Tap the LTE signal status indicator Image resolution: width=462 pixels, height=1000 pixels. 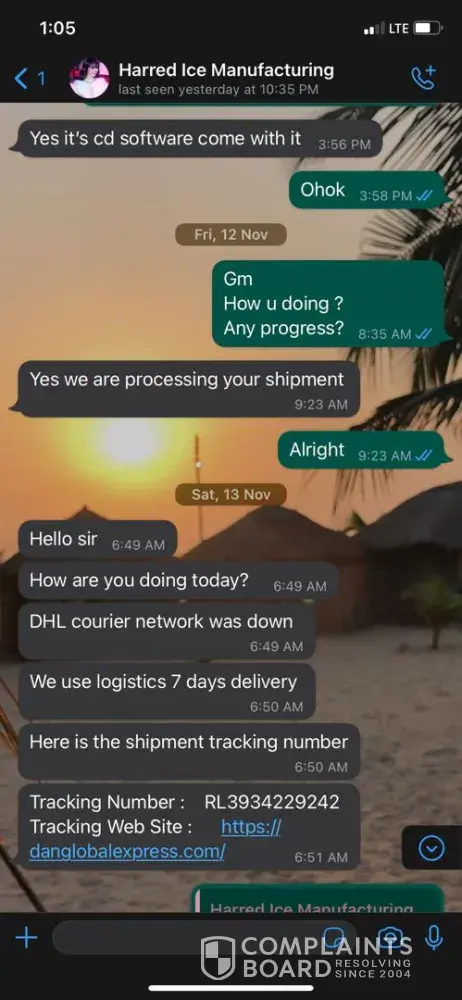398,28
